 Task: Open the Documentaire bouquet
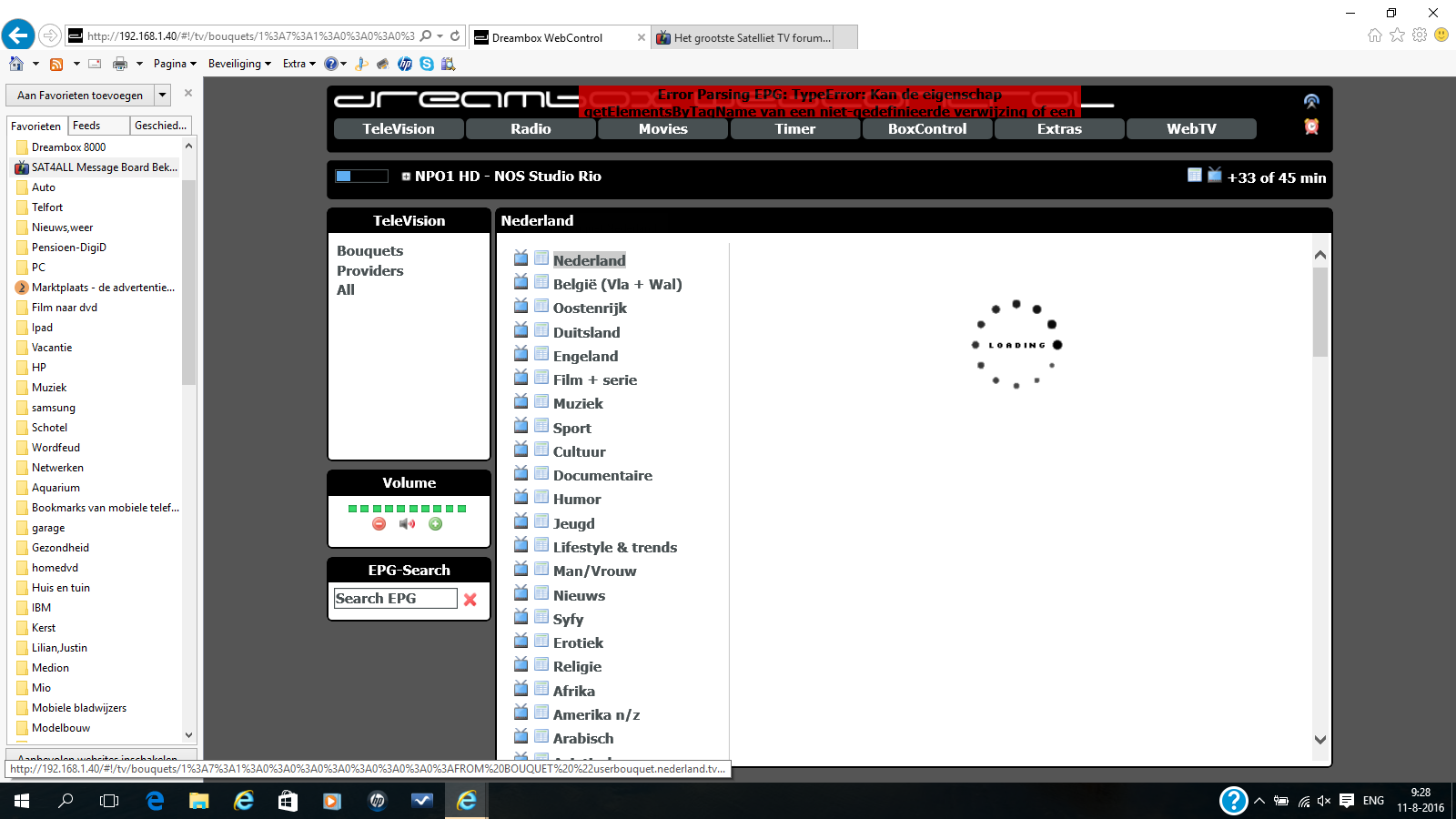pos(602,475)
